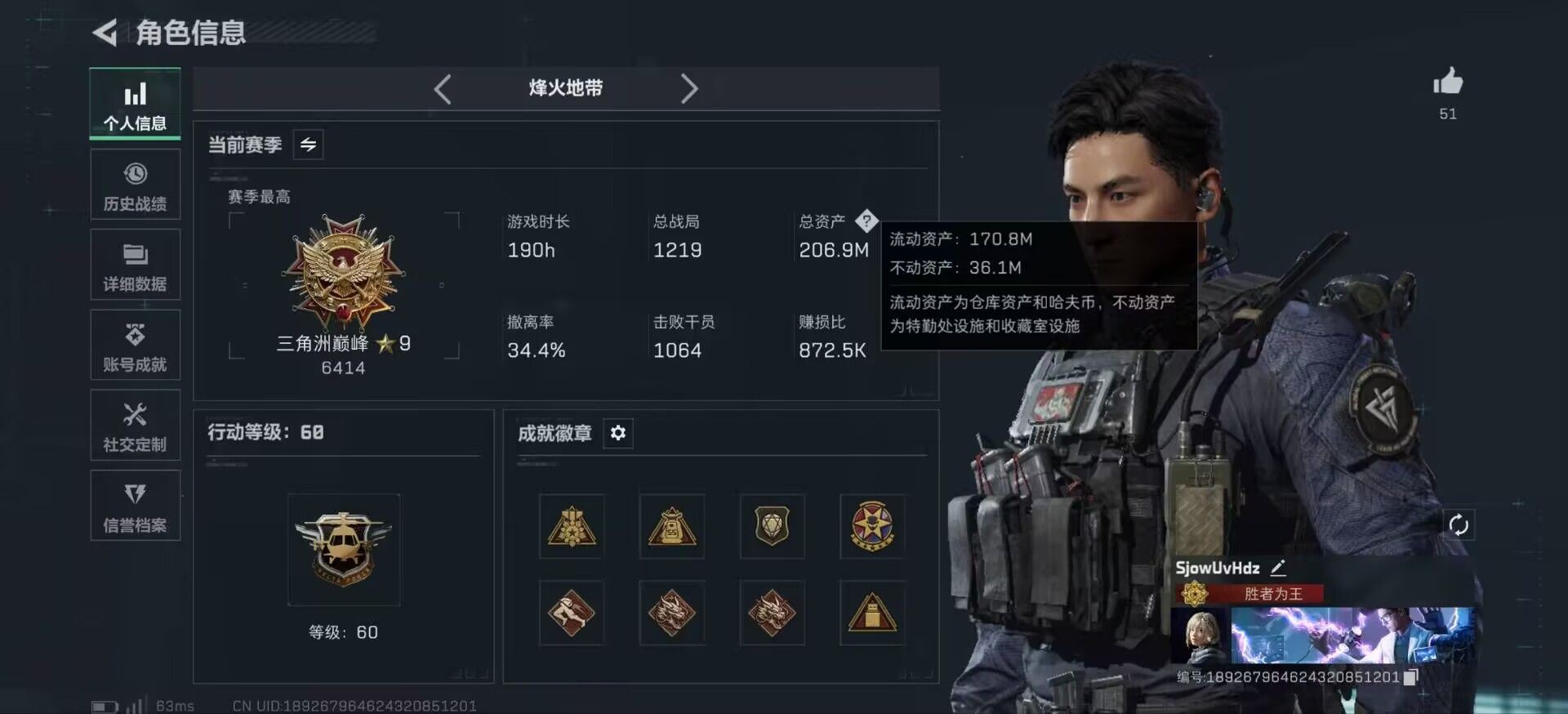Rotate the character model with refresh icon

[x=1459, y=525]
